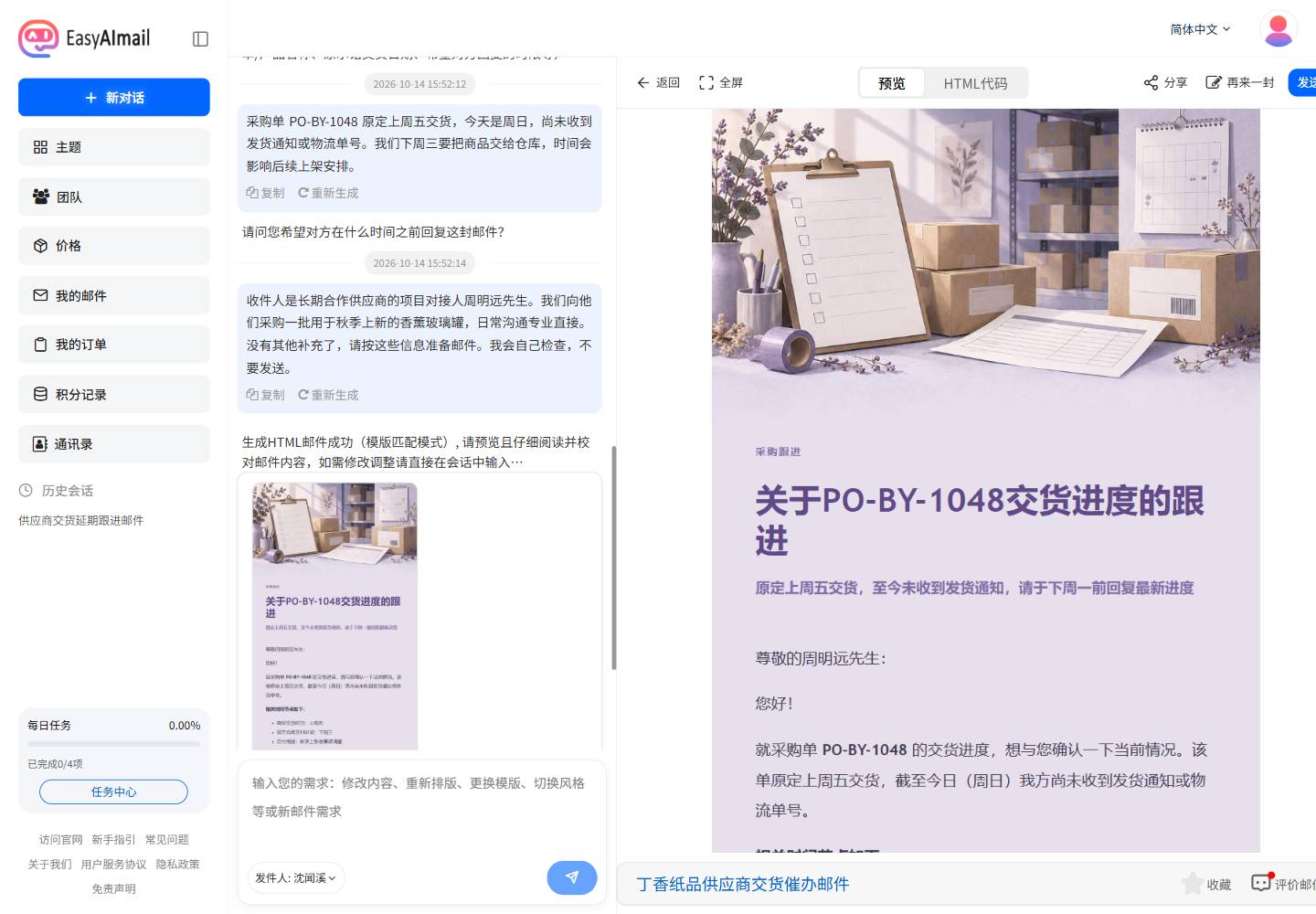The image size is (1316, 914).
Task: Open 任务中心 task center
Action: tap(113, 792)
